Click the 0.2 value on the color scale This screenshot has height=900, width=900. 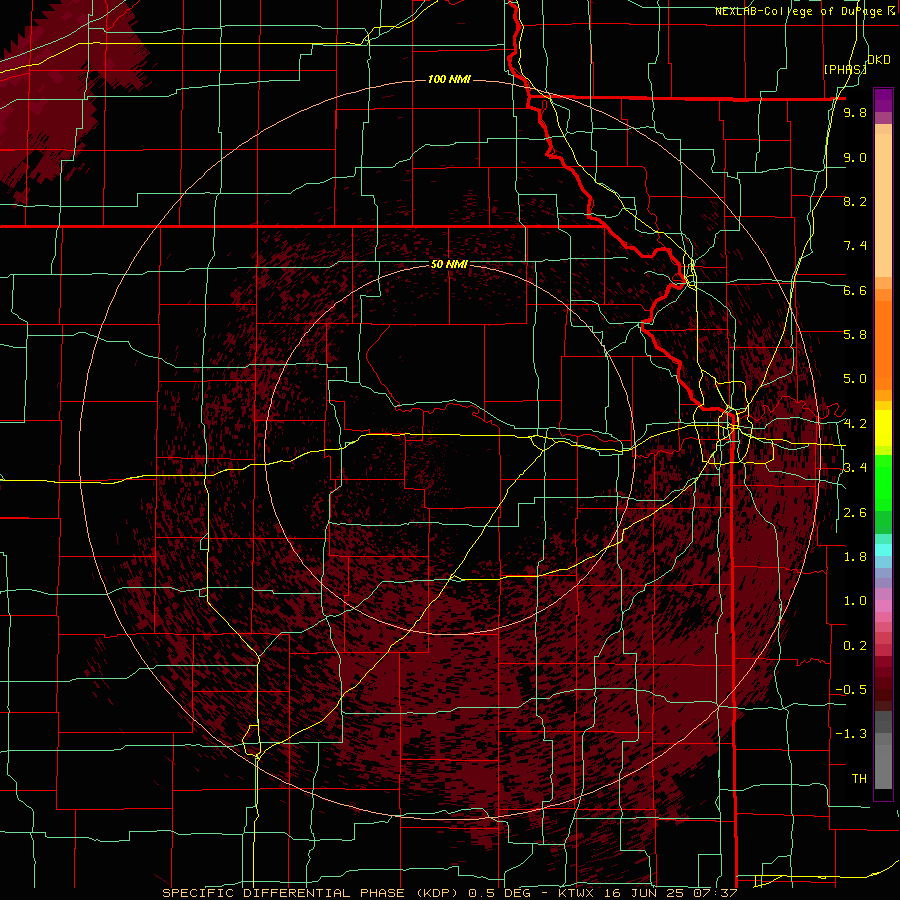(x=855, y=646)
